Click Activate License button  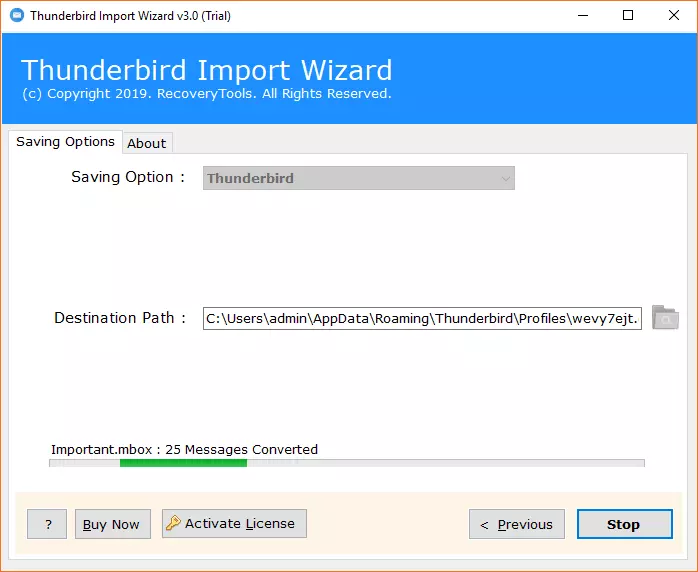coord(234,523)
